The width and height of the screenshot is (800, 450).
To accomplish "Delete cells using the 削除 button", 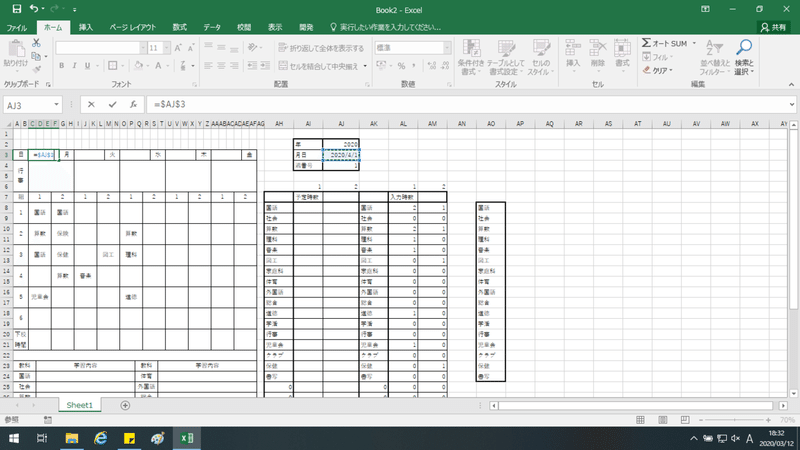I will coord(597,54).
